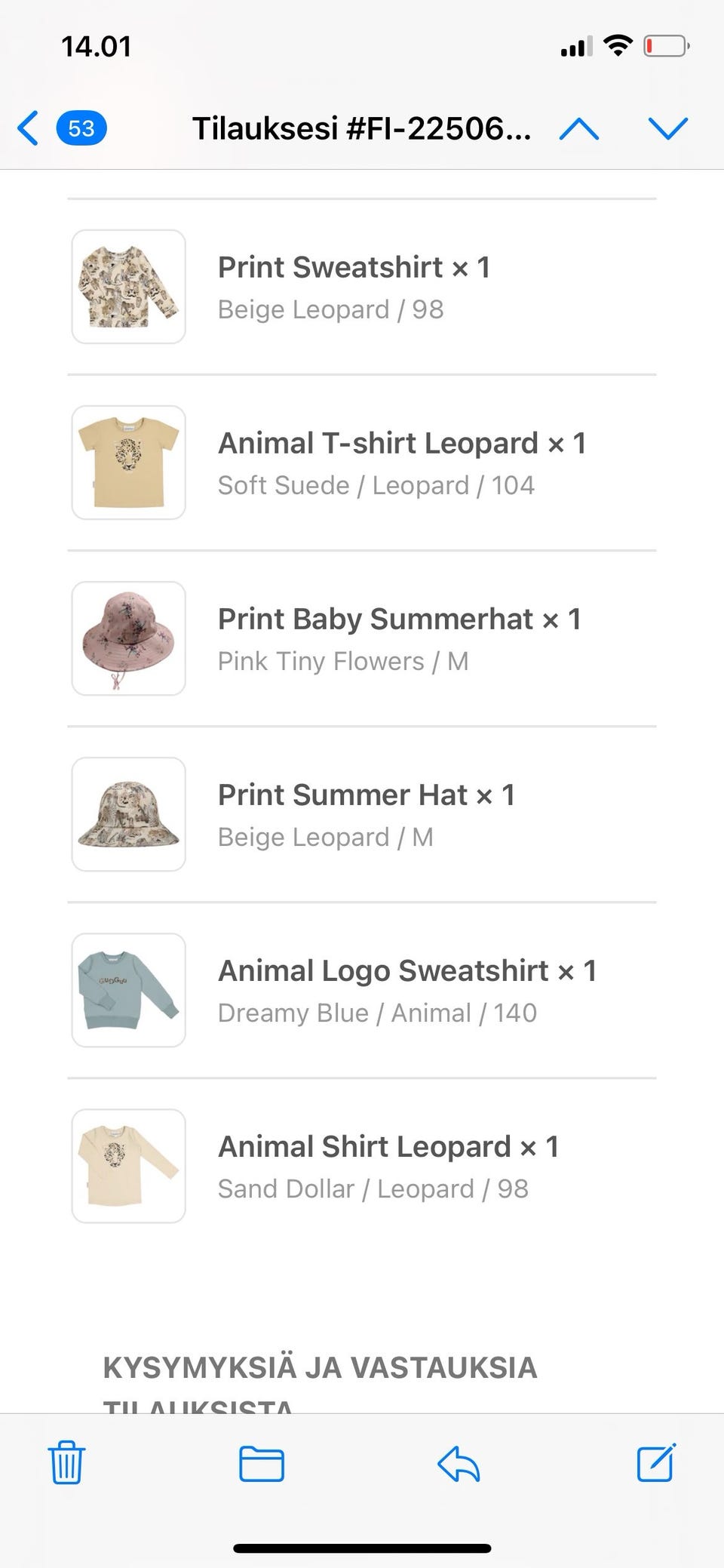Open the pink Baby Summerhat thumbnail
Image resolution: width=724 pixels, height=1568 pixels.
coord(129,638)
